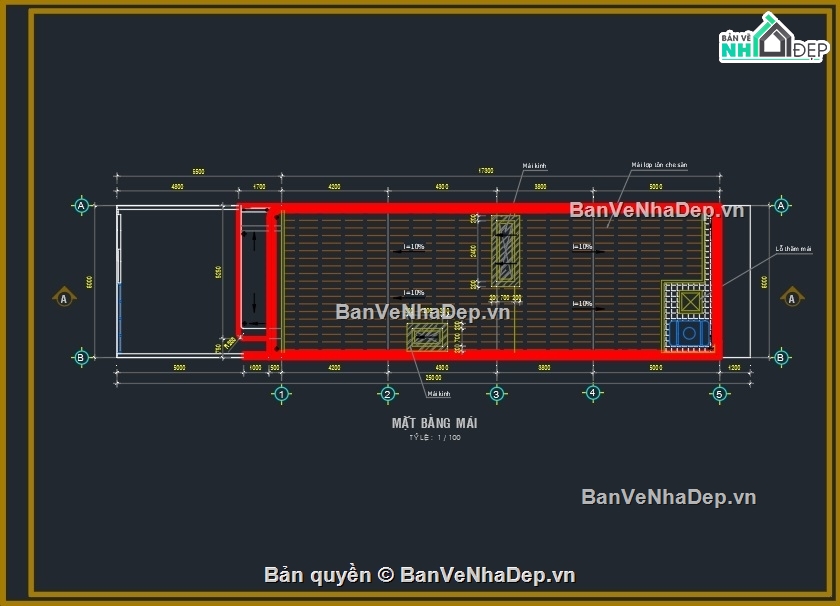Viewport: 840px width, 606px height.
Task: Click the 5500 top dimension text
Action: pos(198,171)
